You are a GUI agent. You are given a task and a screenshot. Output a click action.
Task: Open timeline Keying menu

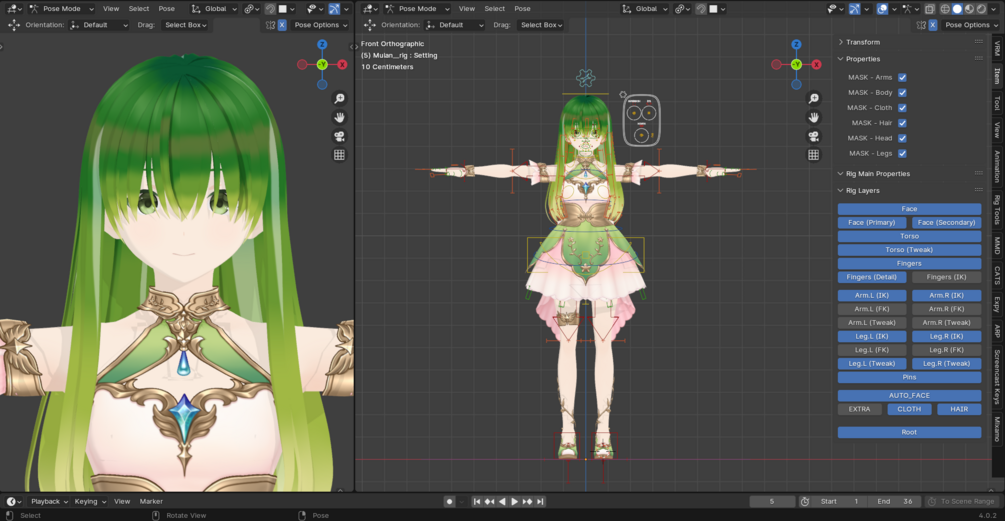tap(88, 502)
